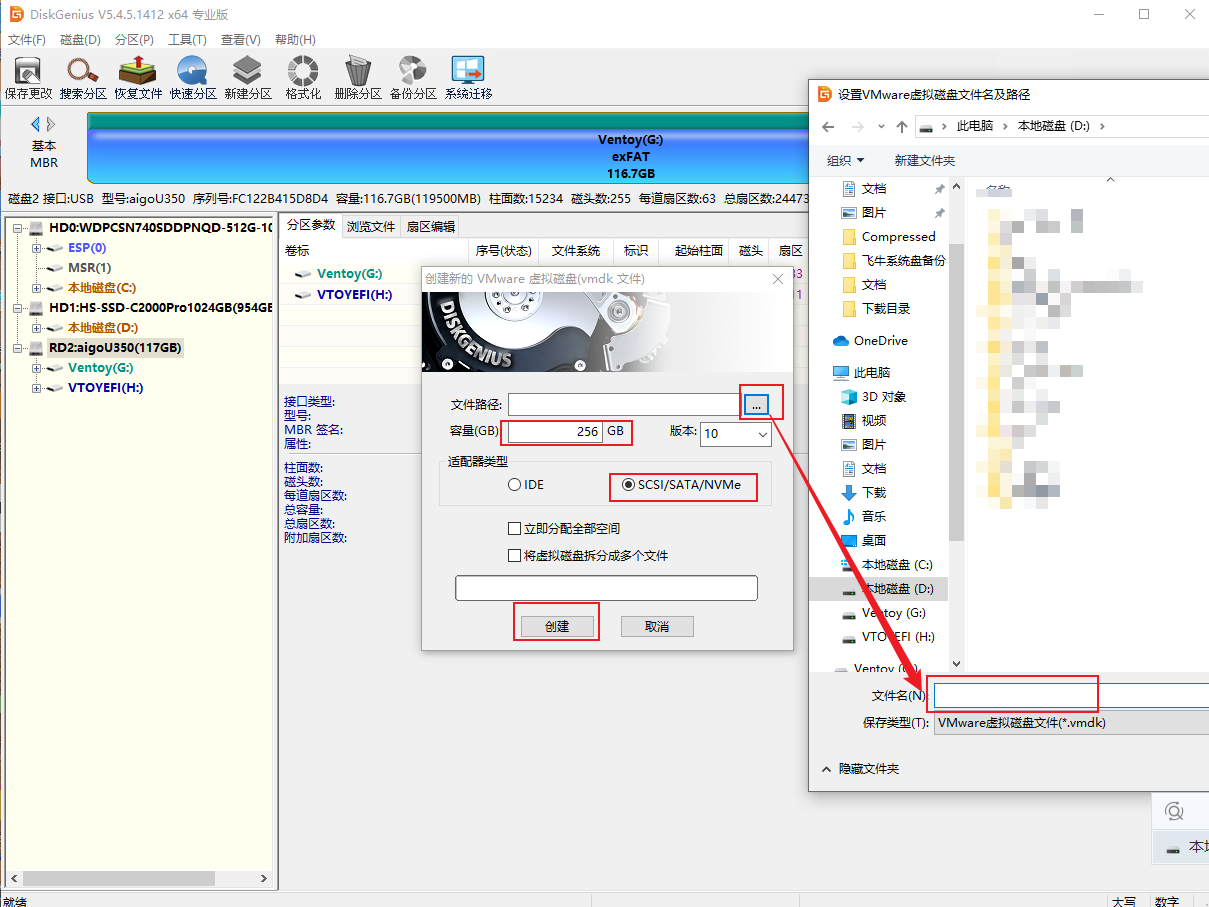
Task: Click 隐藏文件夹 in save dialog
Action: pyautogui.click(x=860, y=769)
